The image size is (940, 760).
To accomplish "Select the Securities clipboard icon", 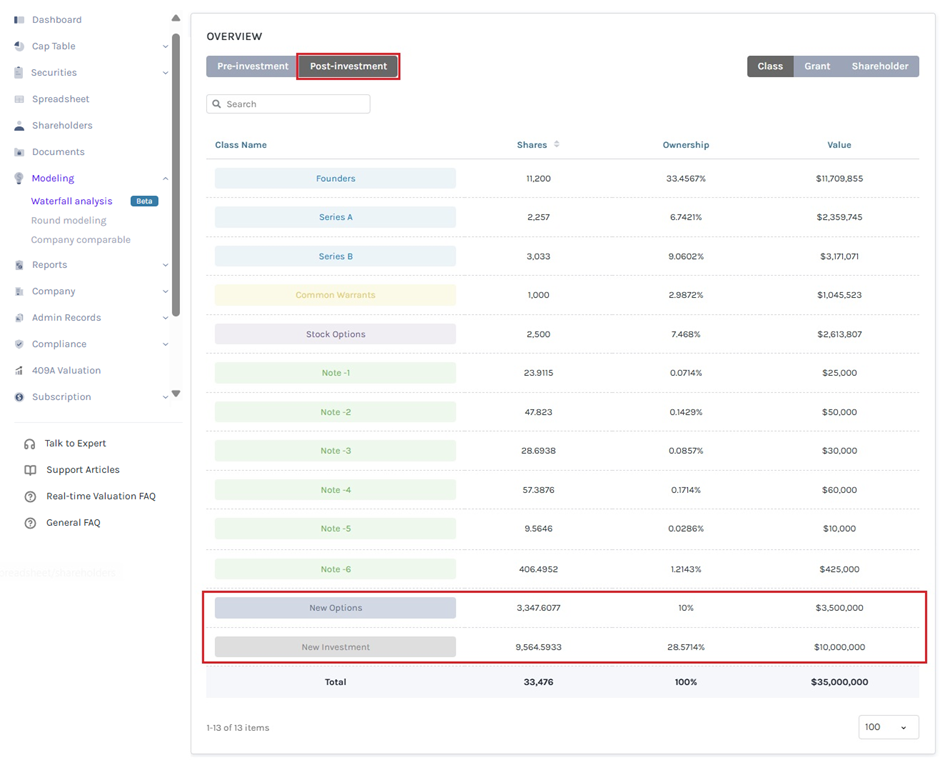I will pos(19,73).
